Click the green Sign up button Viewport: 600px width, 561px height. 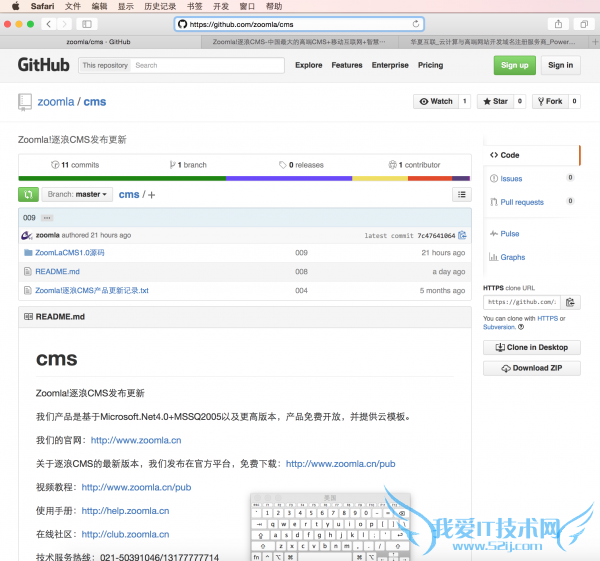514,65
